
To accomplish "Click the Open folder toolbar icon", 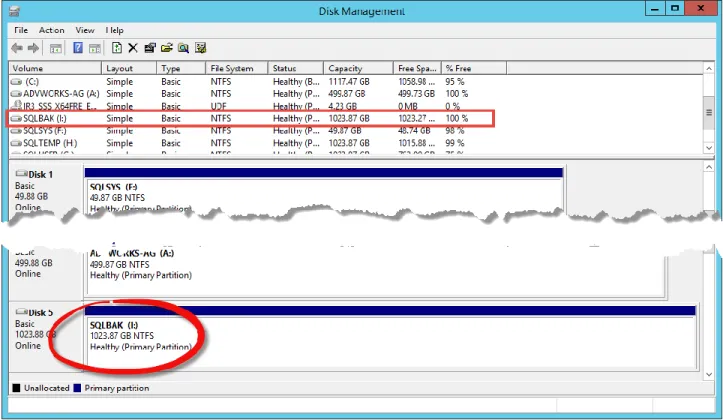I will (166, 47).
